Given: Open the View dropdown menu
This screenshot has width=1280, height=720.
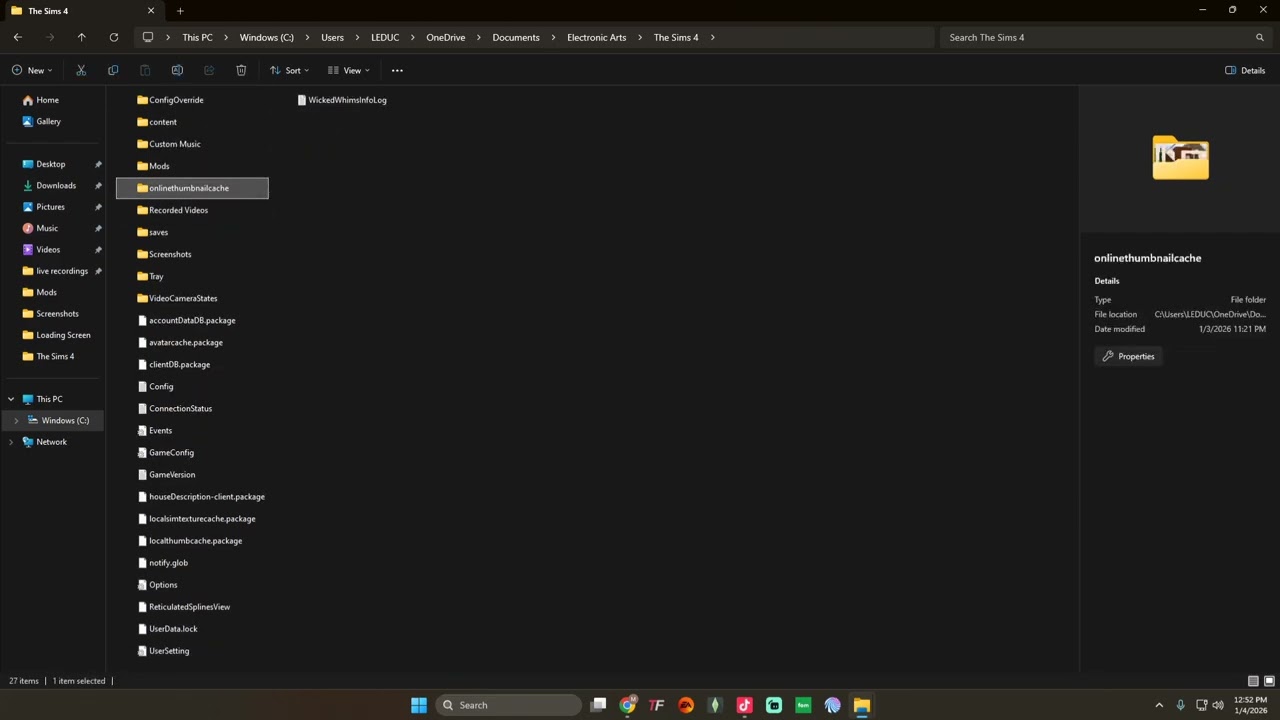Looking at the screenshot, I should pos(349,70).
